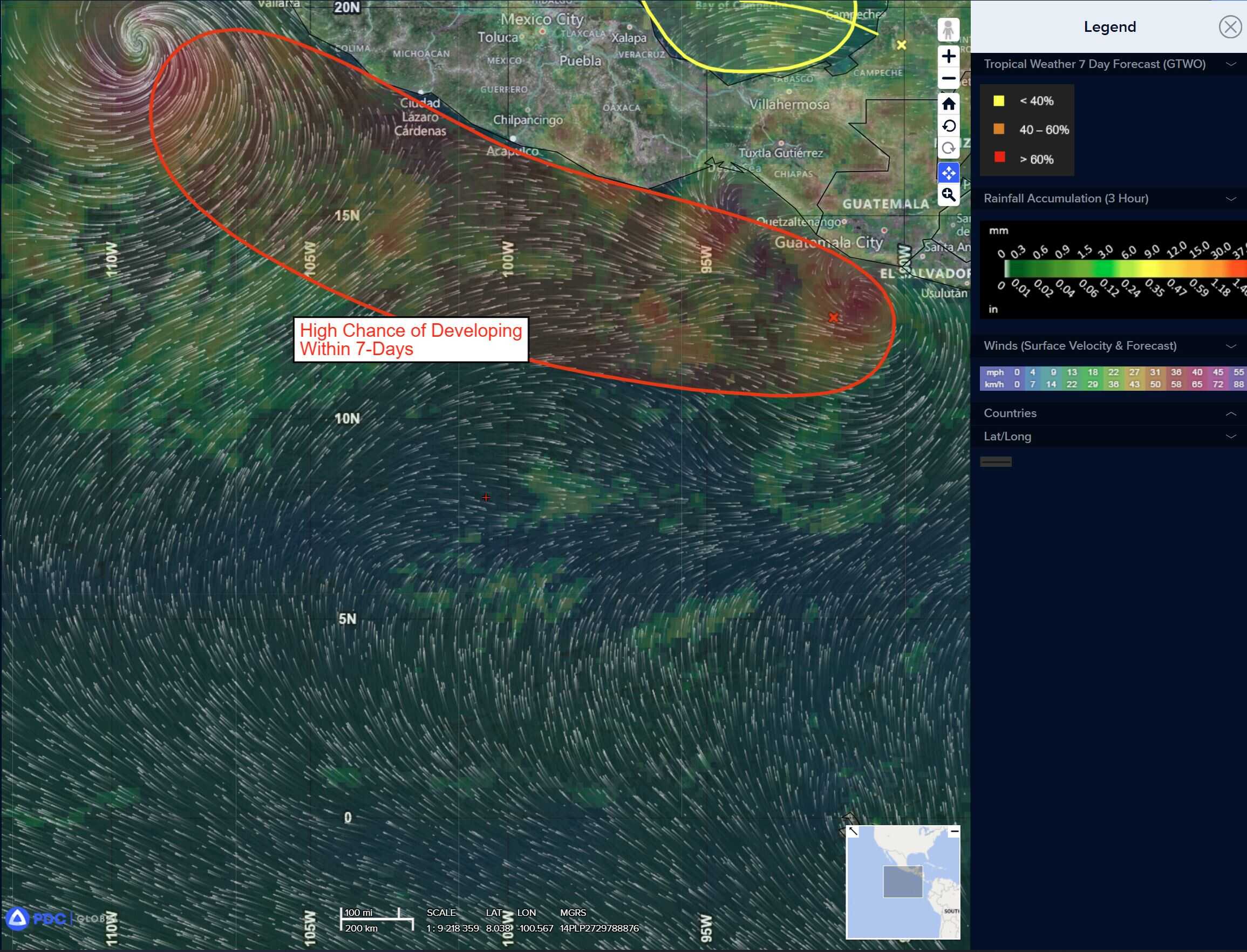
Task: Click High Chance of Developing label
Action: [410, 339]
